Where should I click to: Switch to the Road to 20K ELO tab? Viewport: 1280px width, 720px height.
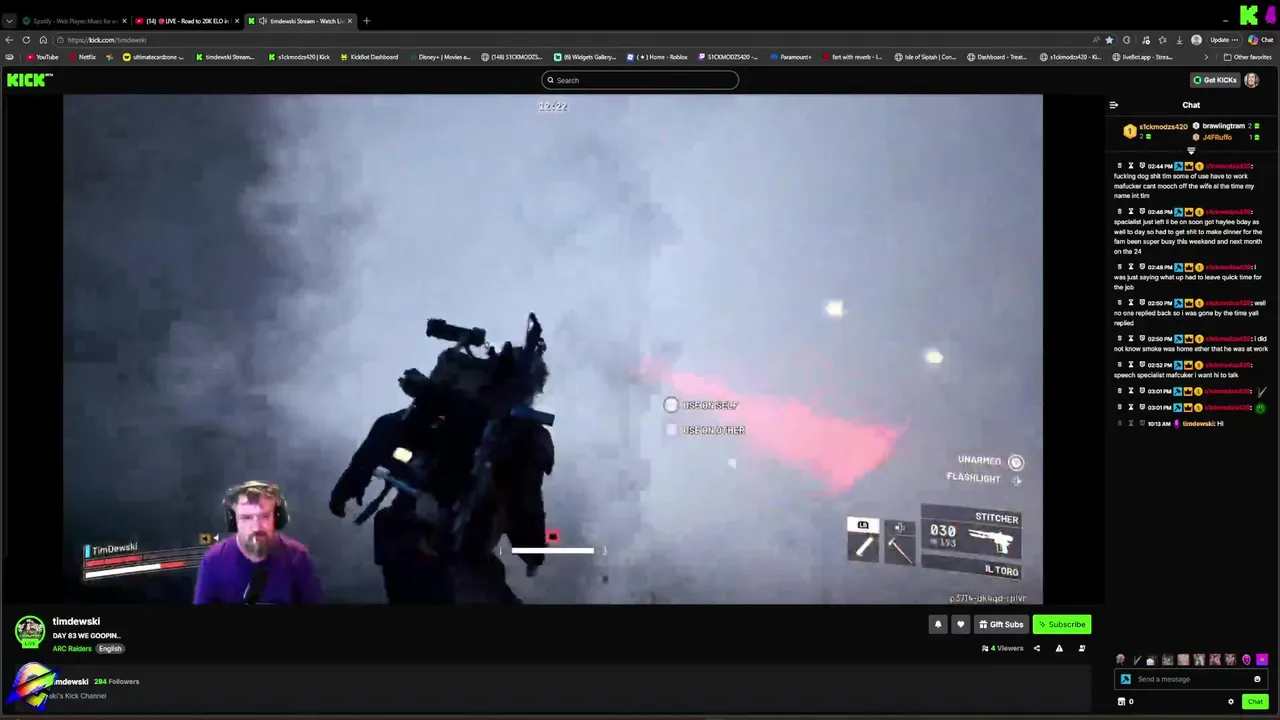coord(187,21)
